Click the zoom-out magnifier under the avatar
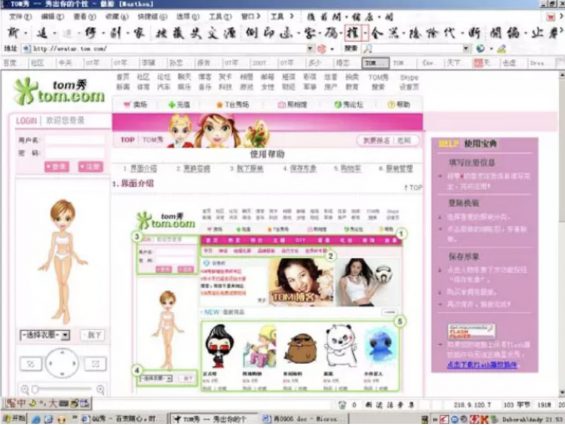Image resolution: width=565 pixels, height=425 pixels. coord(25,389)
